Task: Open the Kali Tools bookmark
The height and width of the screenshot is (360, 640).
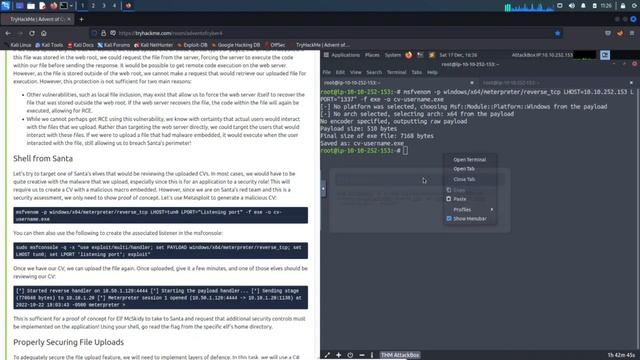Action: pyautogui.click(x=49, y=45)
